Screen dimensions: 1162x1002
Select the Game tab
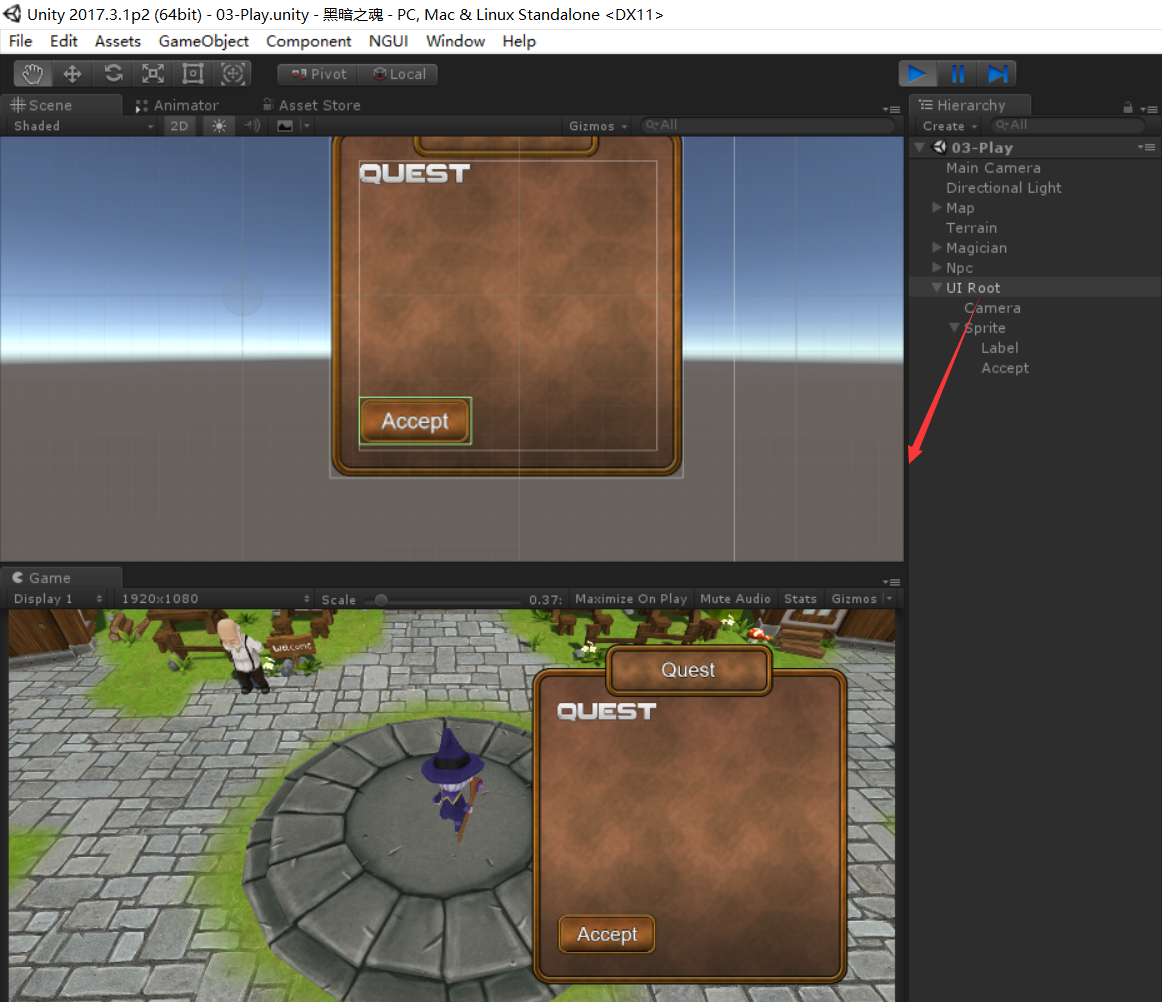coord(62,577)
